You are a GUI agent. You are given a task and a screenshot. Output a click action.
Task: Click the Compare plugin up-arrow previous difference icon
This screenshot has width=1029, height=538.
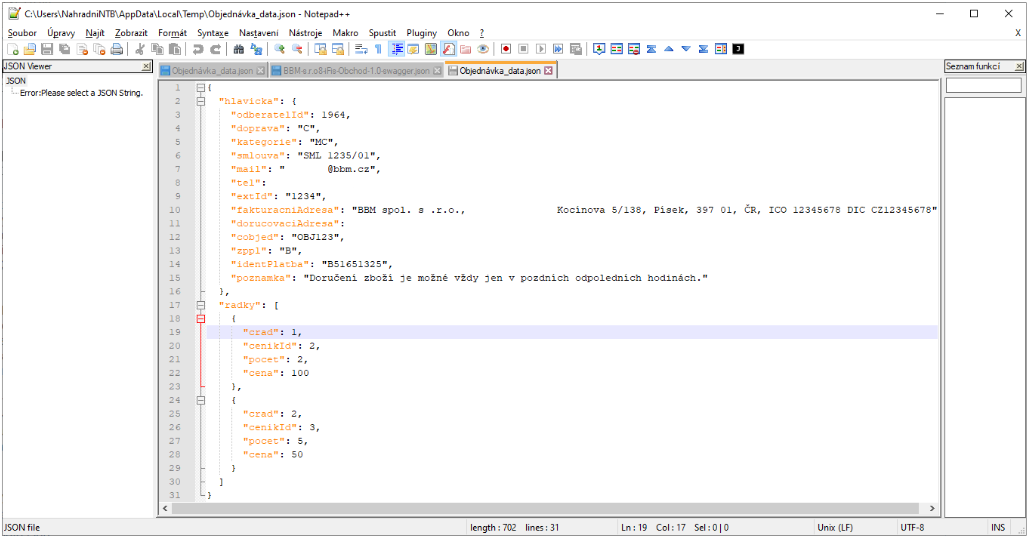pyautogui.click(x=669, y=49)
